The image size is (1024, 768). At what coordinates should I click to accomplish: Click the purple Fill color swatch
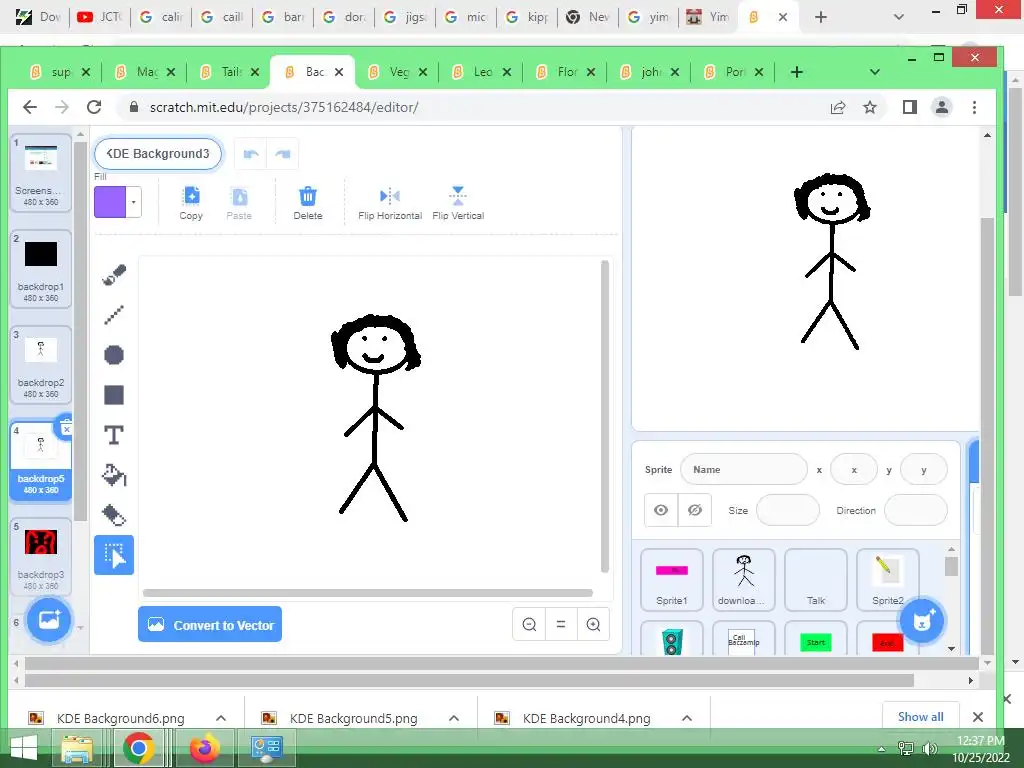[110, 202]
